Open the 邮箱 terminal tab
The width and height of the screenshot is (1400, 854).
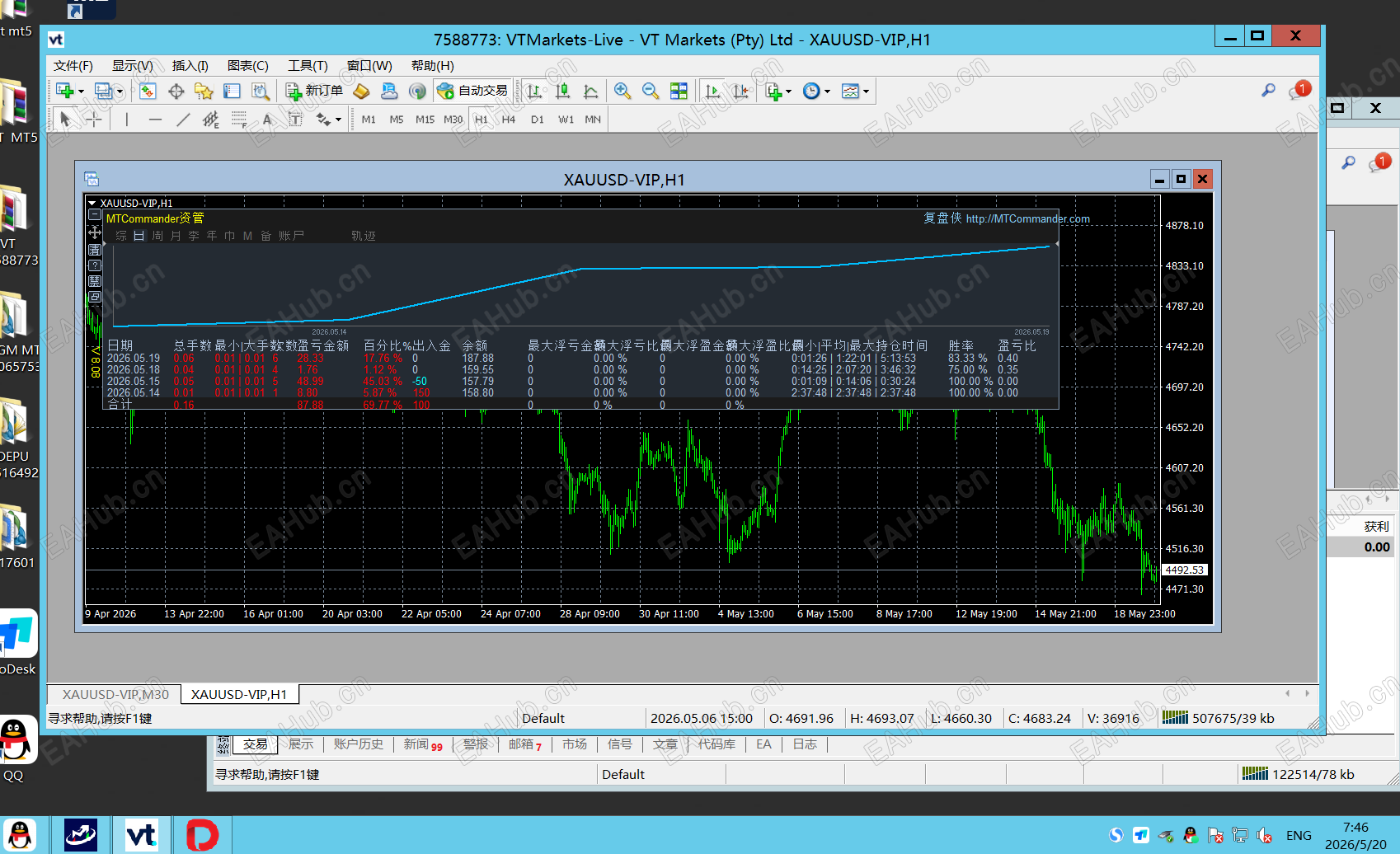coord(525,744)
